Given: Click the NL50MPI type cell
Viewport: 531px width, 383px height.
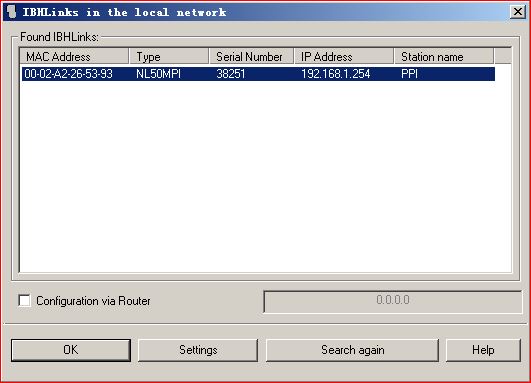Looking at the screenshot, I should coord(158,74).
